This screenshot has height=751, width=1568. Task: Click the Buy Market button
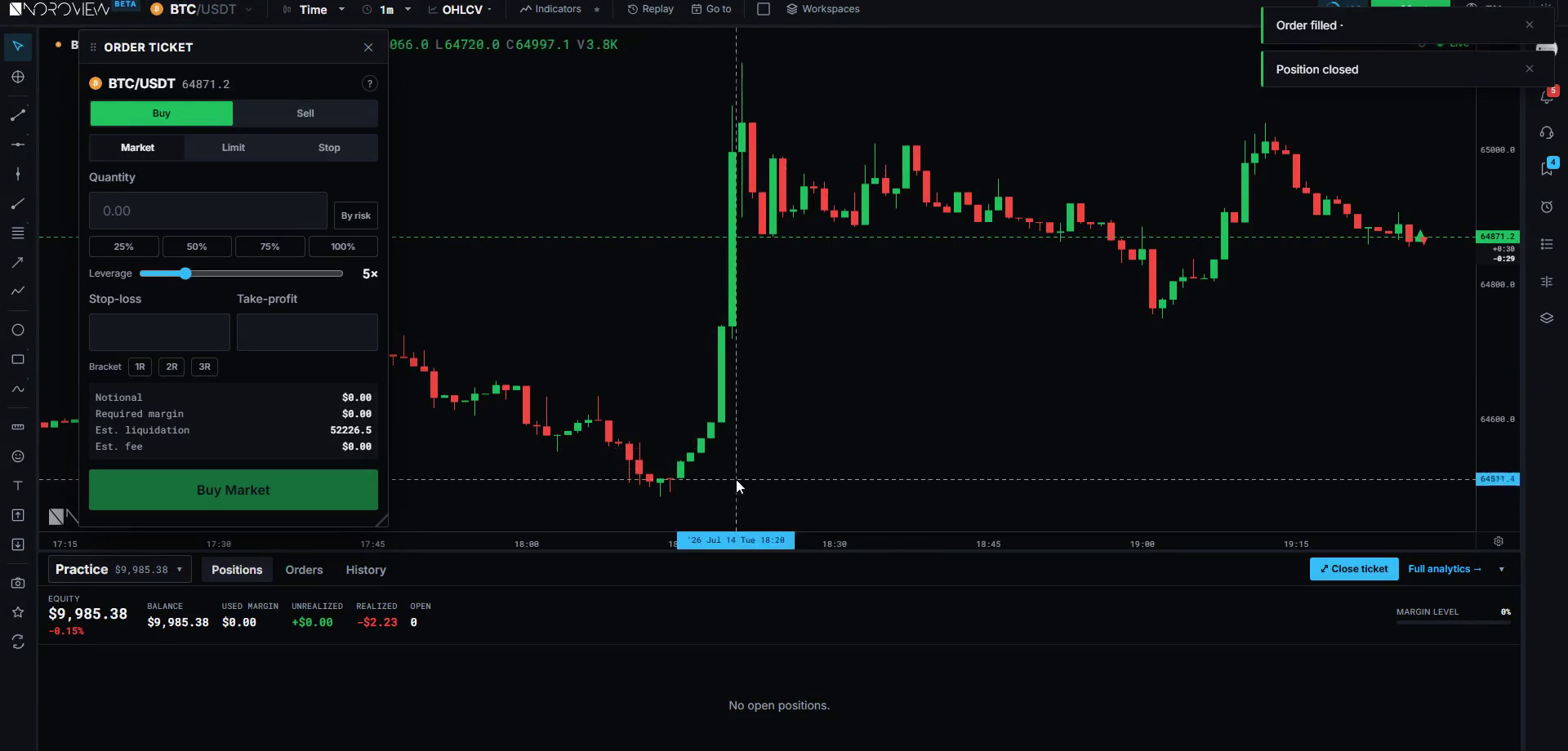[x=234, y=490]
